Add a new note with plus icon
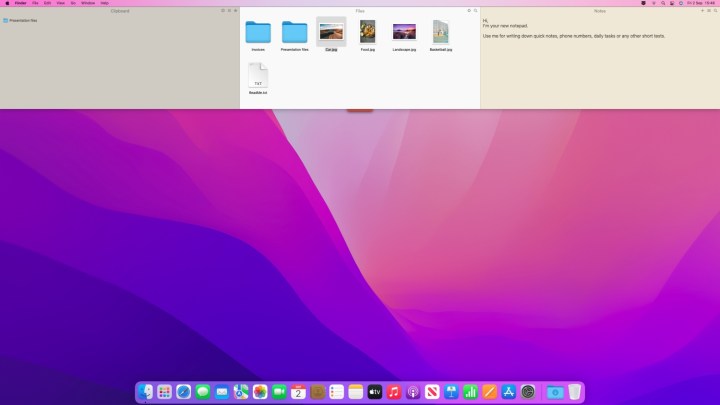Viewport: 720px width, 405px height. (x=702, y=11)
